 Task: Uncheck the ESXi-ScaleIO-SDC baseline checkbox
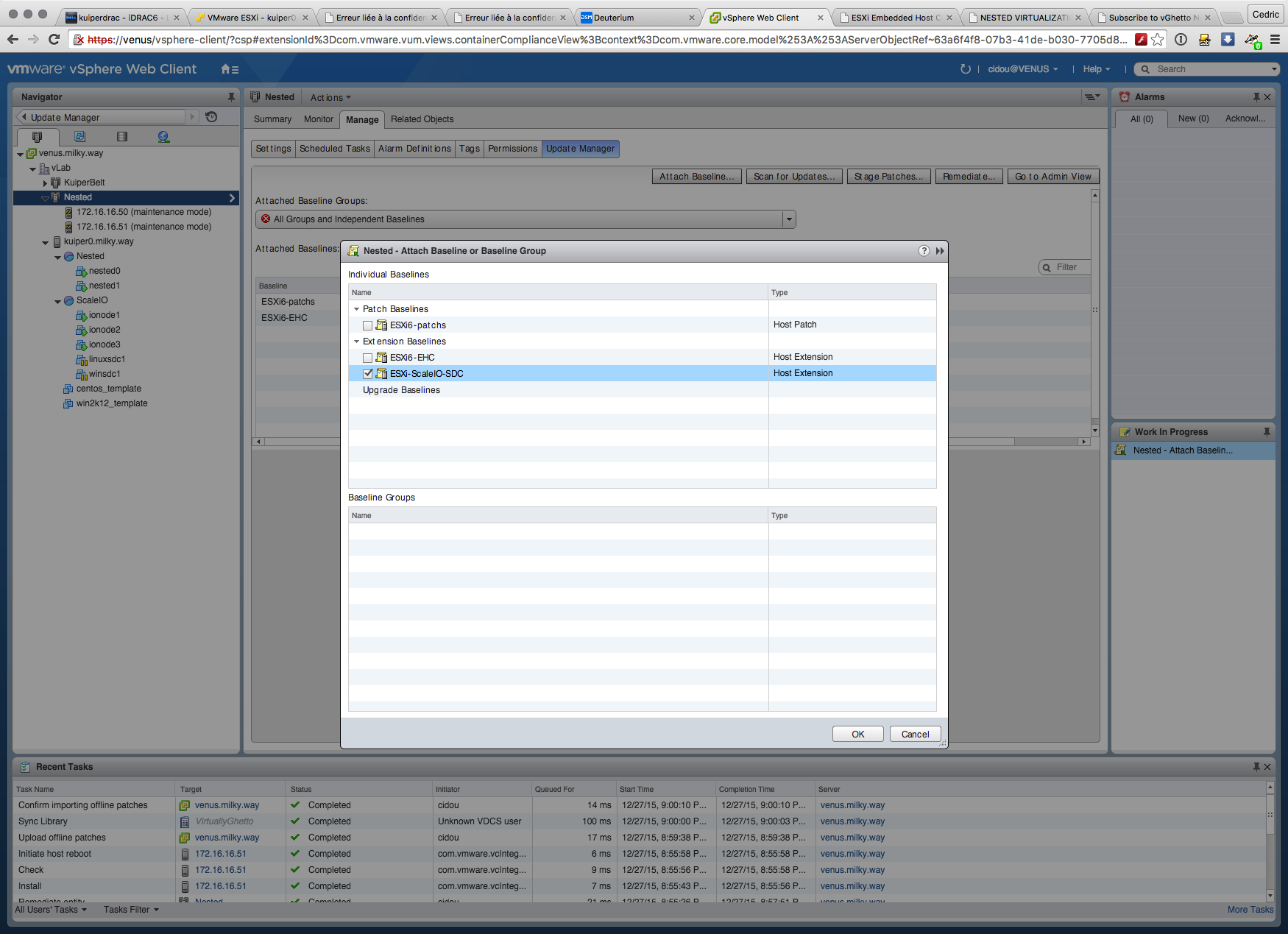(368, 374)
